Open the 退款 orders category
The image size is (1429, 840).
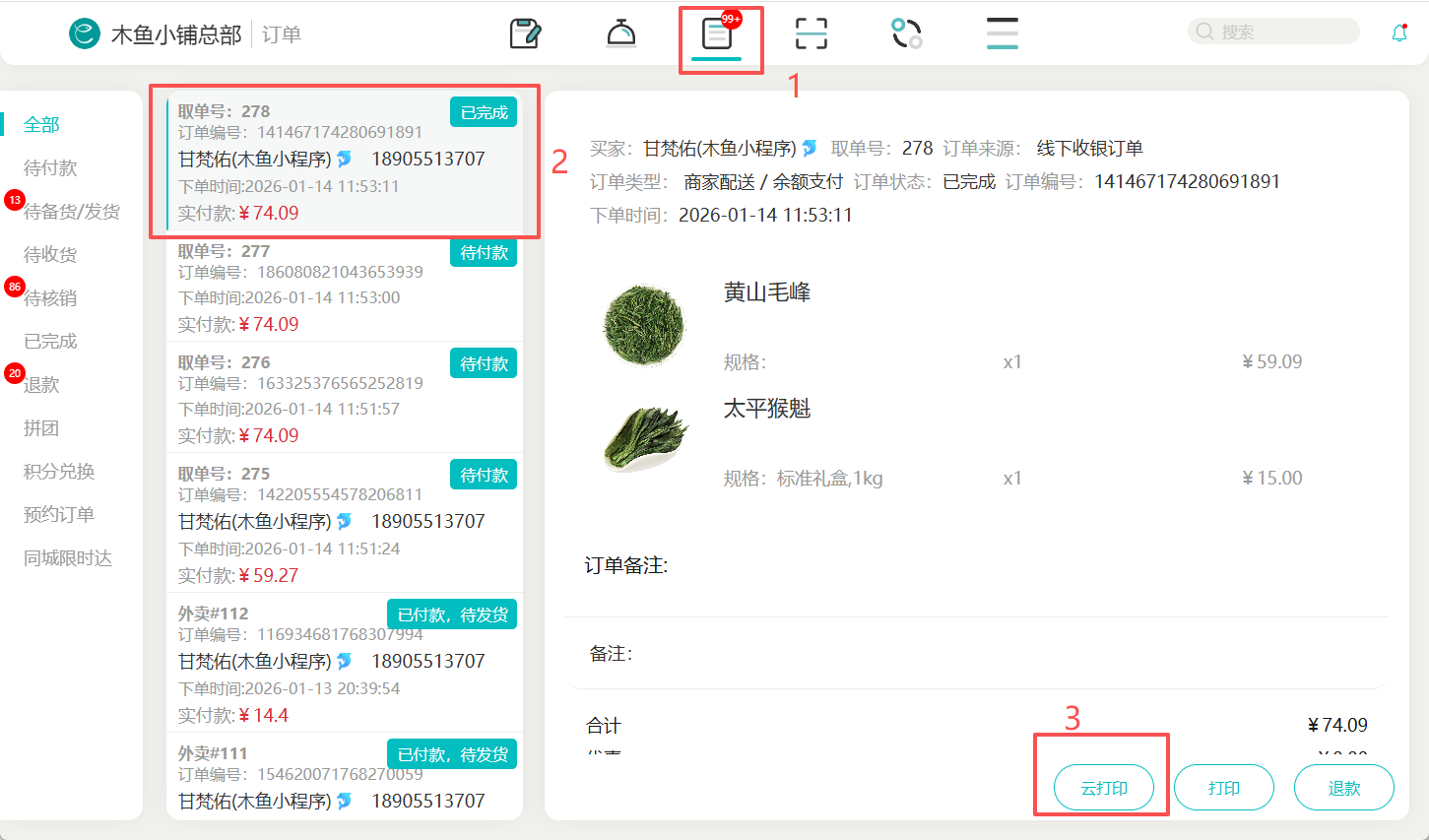click(41, 385)
